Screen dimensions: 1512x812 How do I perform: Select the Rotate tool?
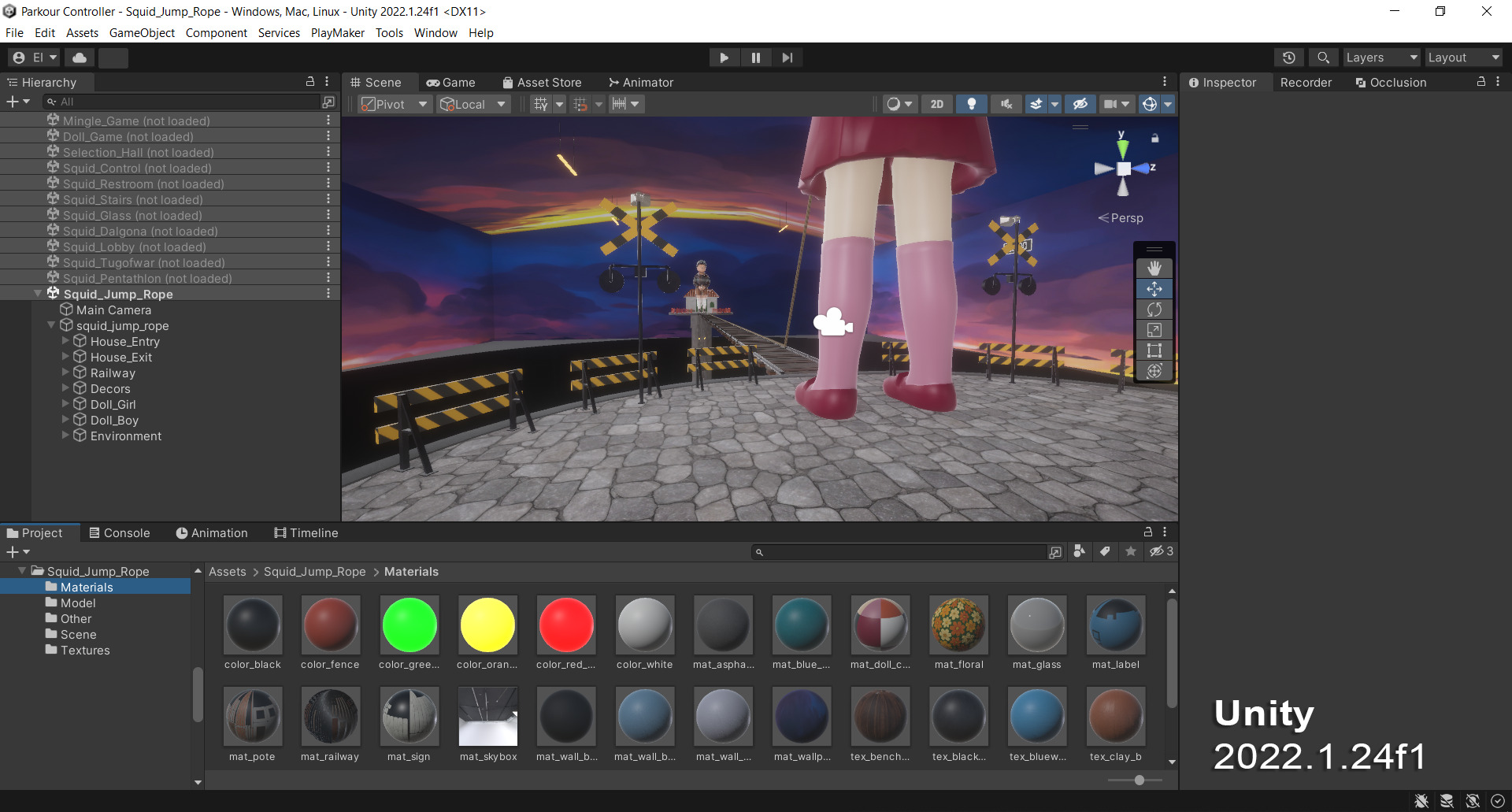click(1154, 310)
